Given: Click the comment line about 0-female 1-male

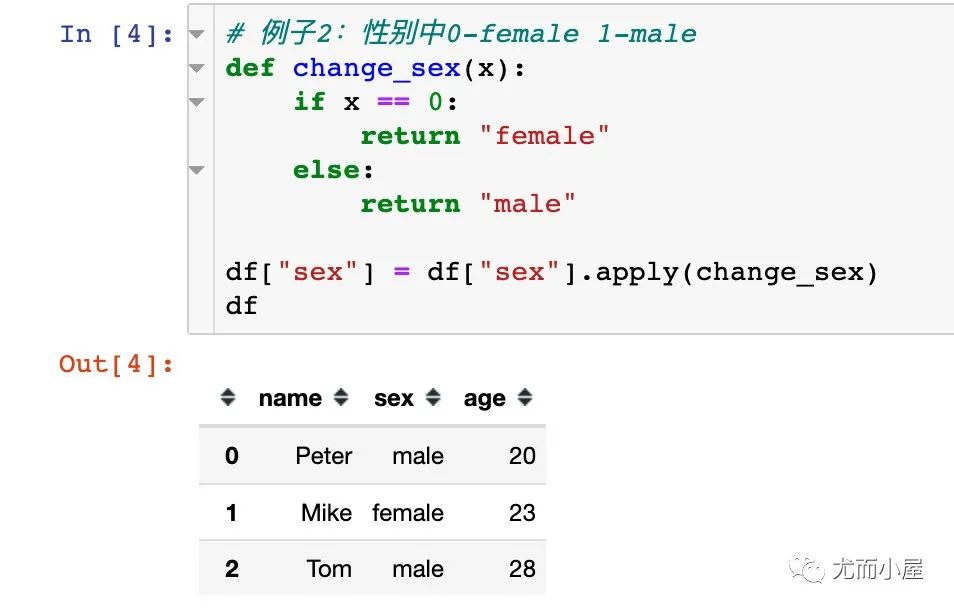Looking at the screenshot, I should click(x=461, y=33).
